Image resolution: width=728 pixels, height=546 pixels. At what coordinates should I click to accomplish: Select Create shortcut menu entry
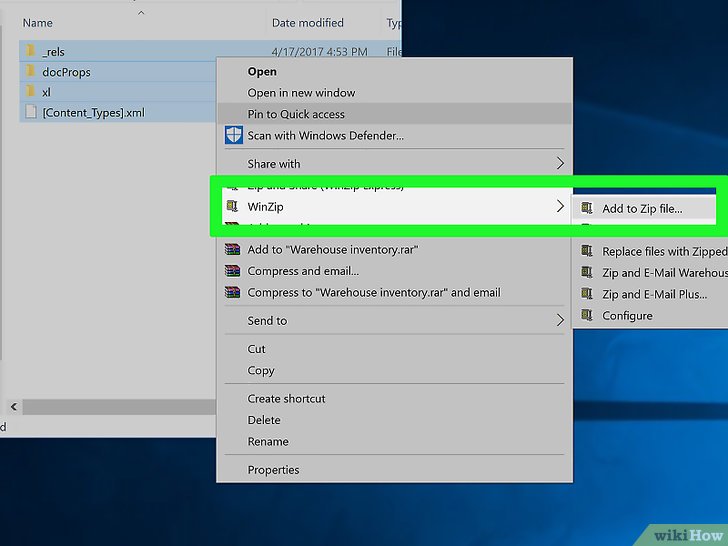(286, 399)
